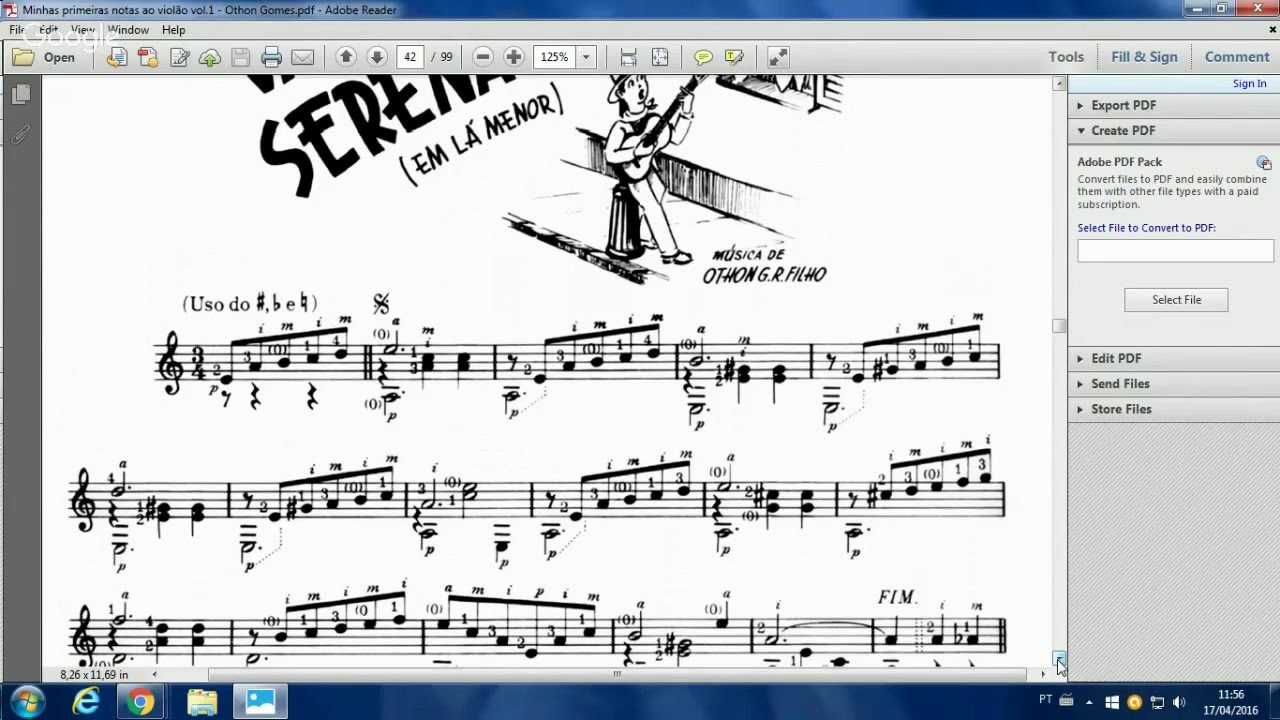This screenshot has height=720, width=1280.
Task: Click the Create PDF toolbar icon
Action: [x=148, y=57]
